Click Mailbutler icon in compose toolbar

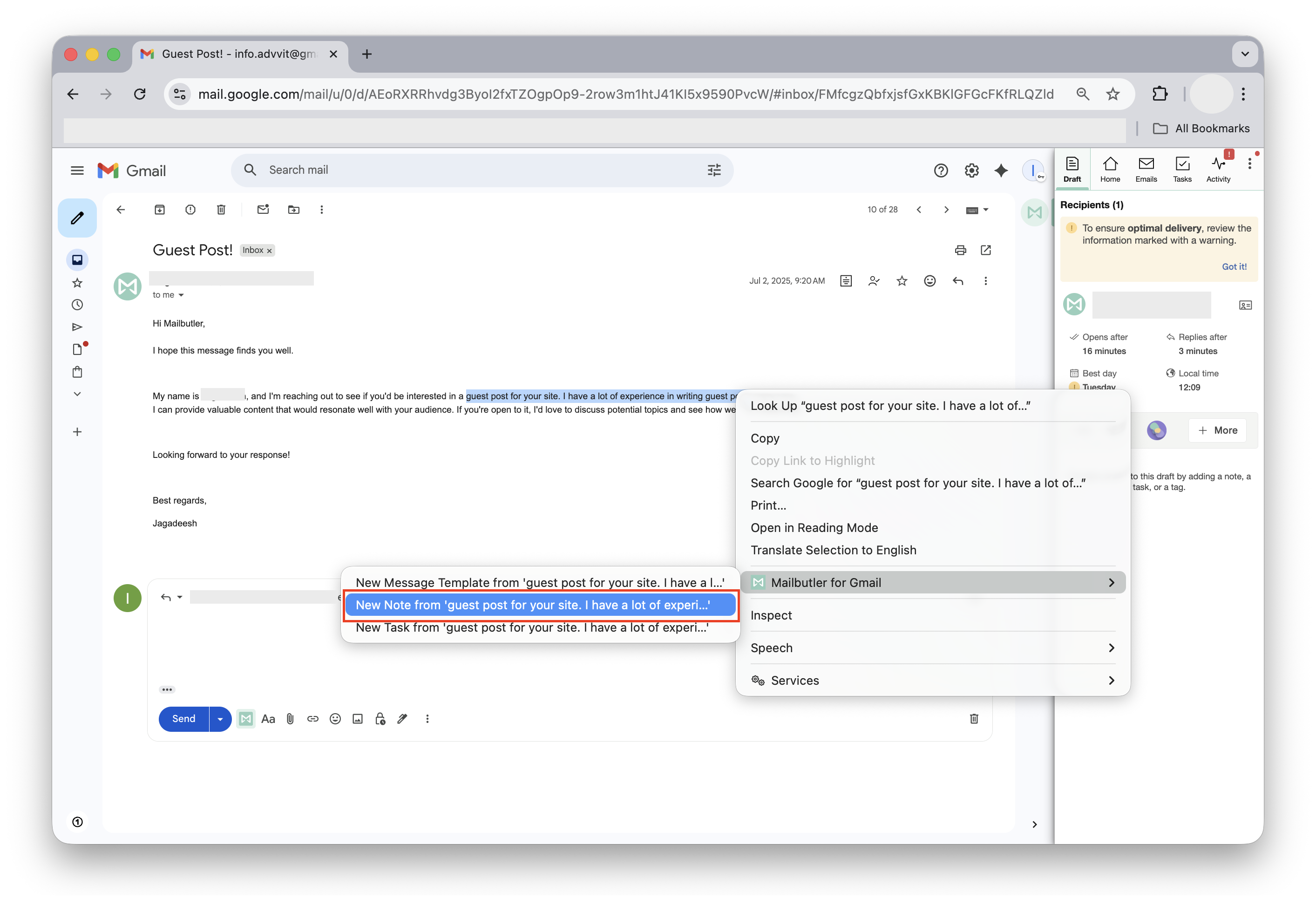tap(246, 719)
